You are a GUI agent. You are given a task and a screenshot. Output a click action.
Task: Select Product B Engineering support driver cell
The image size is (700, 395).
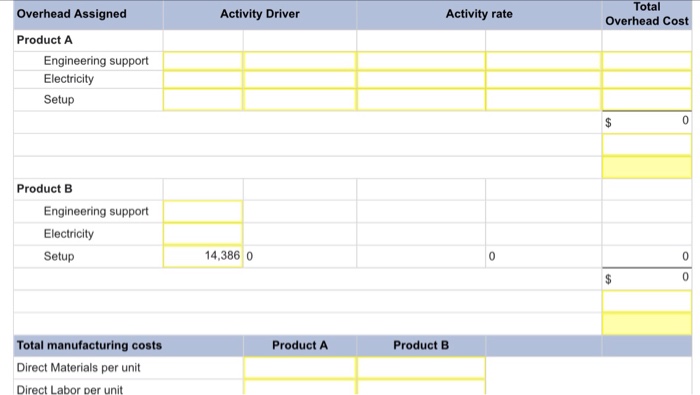coord(203,211)
